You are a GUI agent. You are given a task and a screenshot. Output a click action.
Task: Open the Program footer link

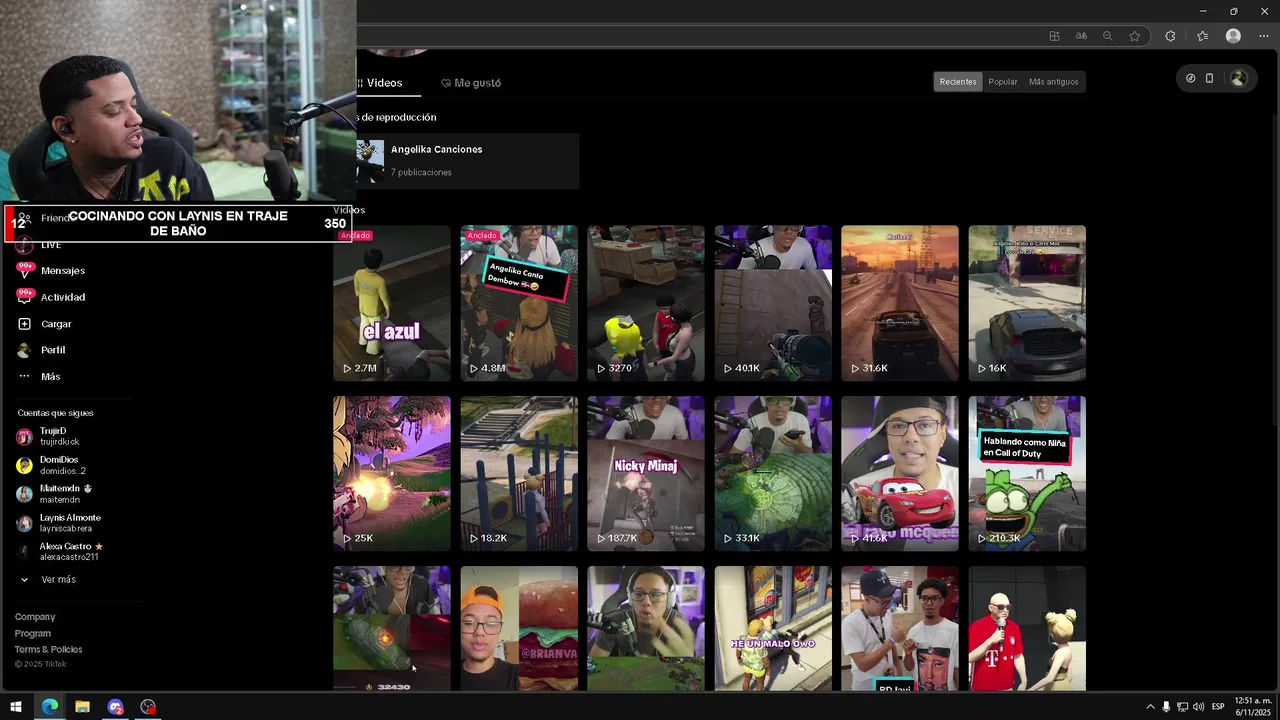(x=33, y=633)
